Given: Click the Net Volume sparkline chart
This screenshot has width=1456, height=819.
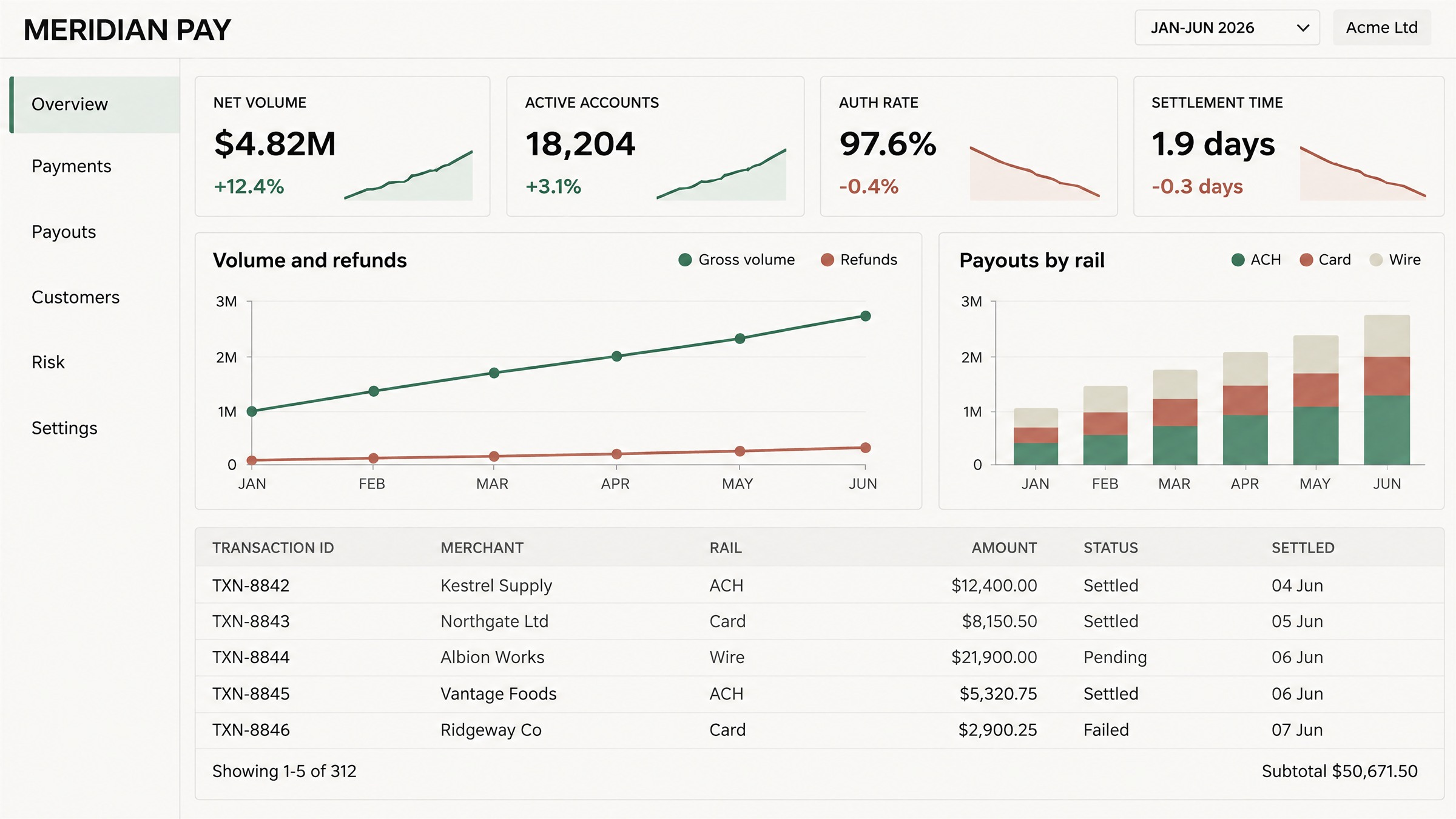Looking at the screenshot, I should (408, 175).
